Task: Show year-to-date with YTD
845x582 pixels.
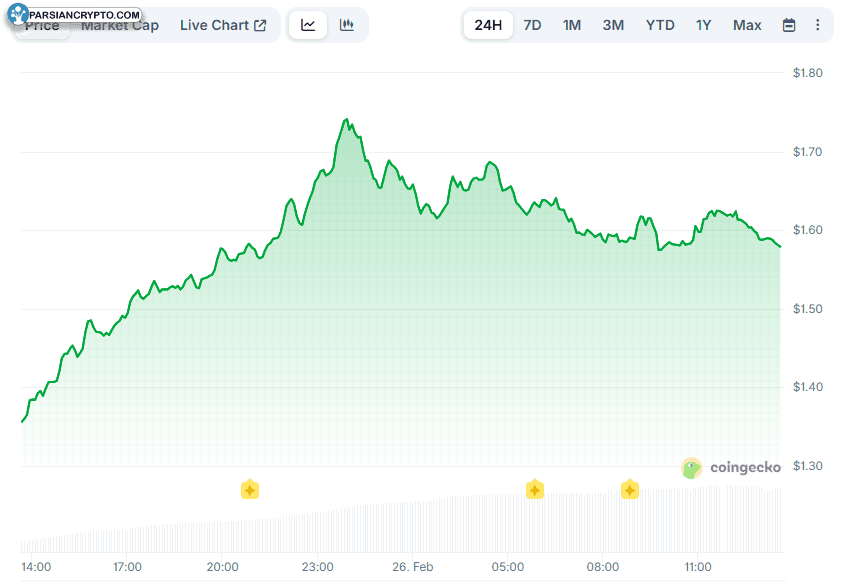Action: point(660,25)
